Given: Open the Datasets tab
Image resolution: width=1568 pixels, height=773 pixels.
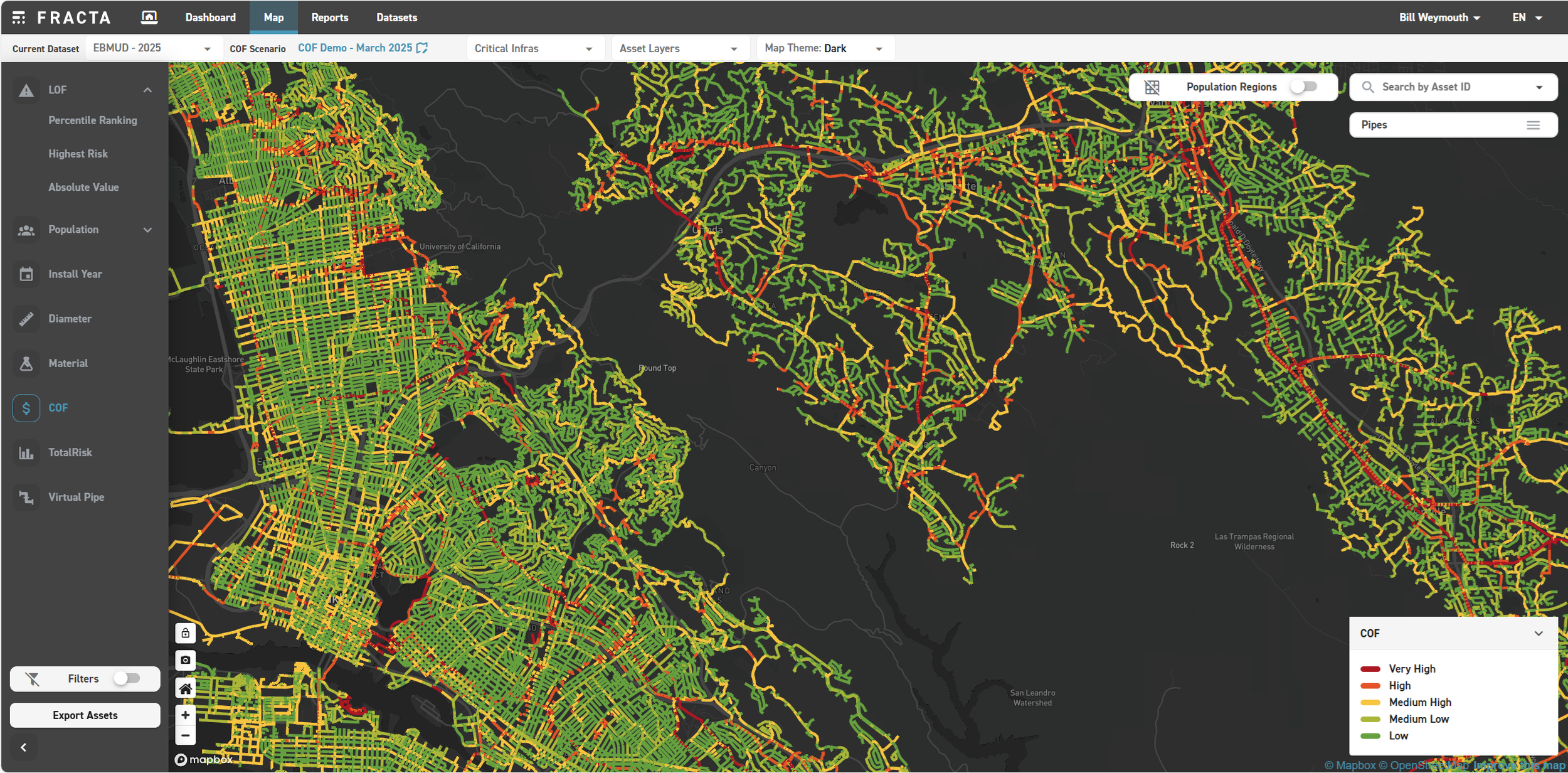Looking at the screenshot, I should (x=397, y=18).
